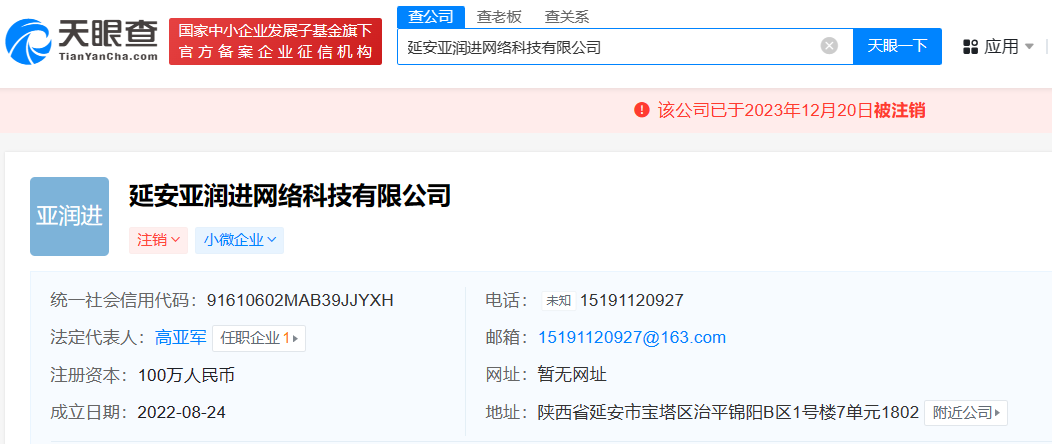Click the company name heading 延安亚润进网络科技有限公司
The height and width of the screenshot is (444, 1052).
coord(290,195)
